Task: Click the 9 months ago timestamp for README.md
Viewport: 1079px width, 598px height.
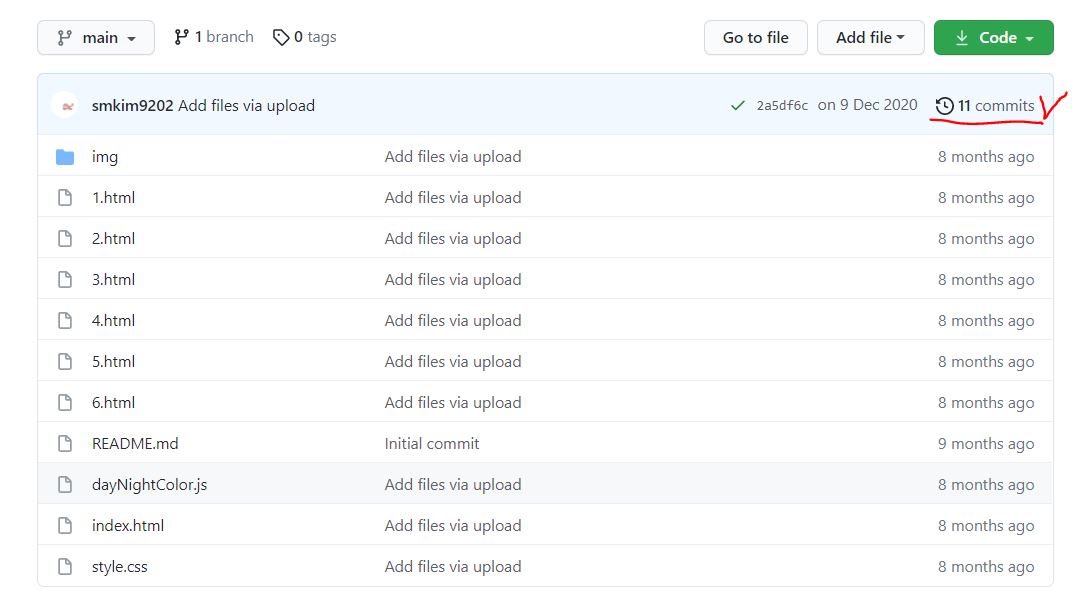Action: tap(986, 444)
